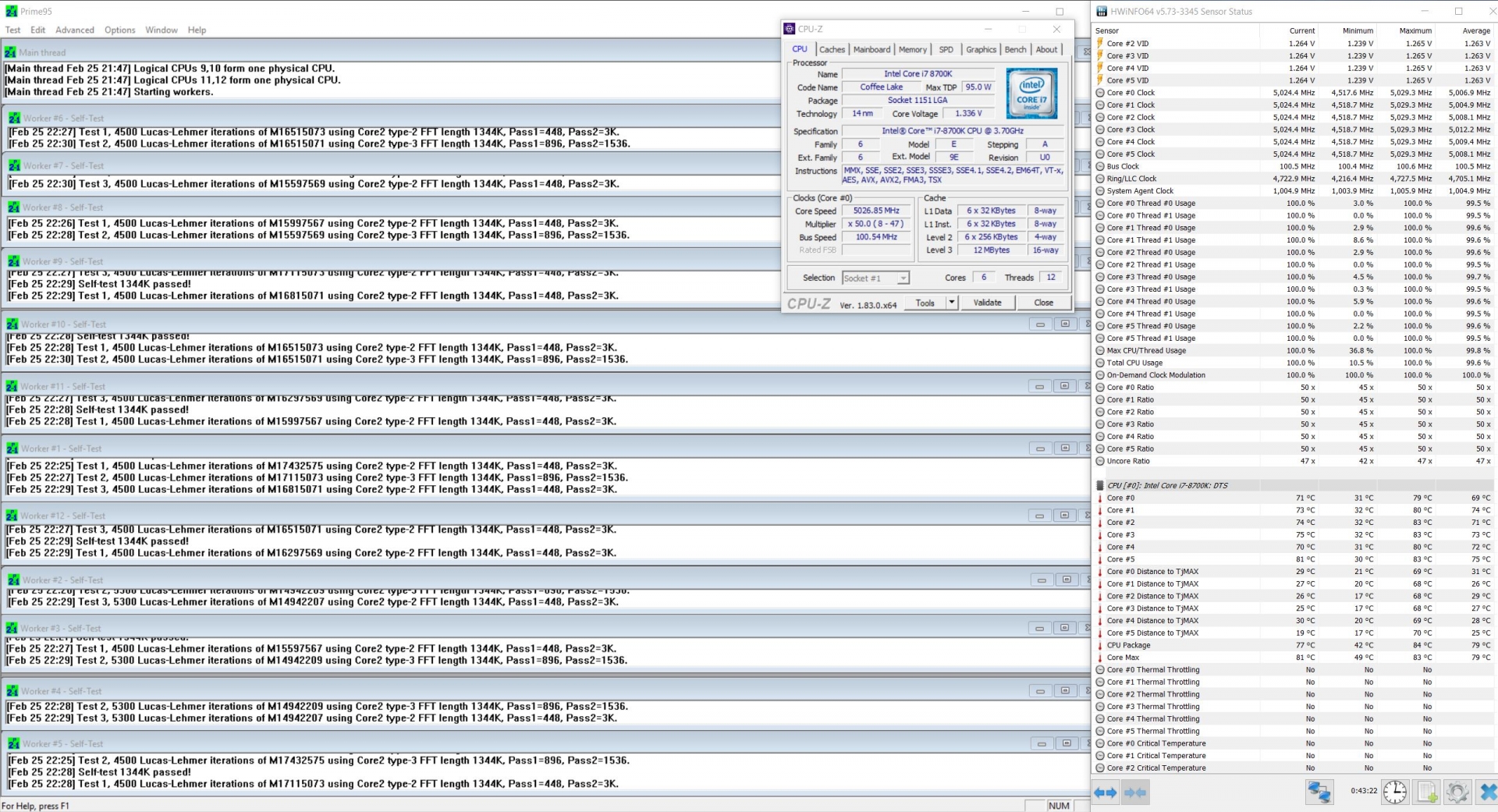Screen dimensions: 1498x812
Task: Click the Intel Core i7 logo in CPU-Z
Action: tap(1031, 93)
